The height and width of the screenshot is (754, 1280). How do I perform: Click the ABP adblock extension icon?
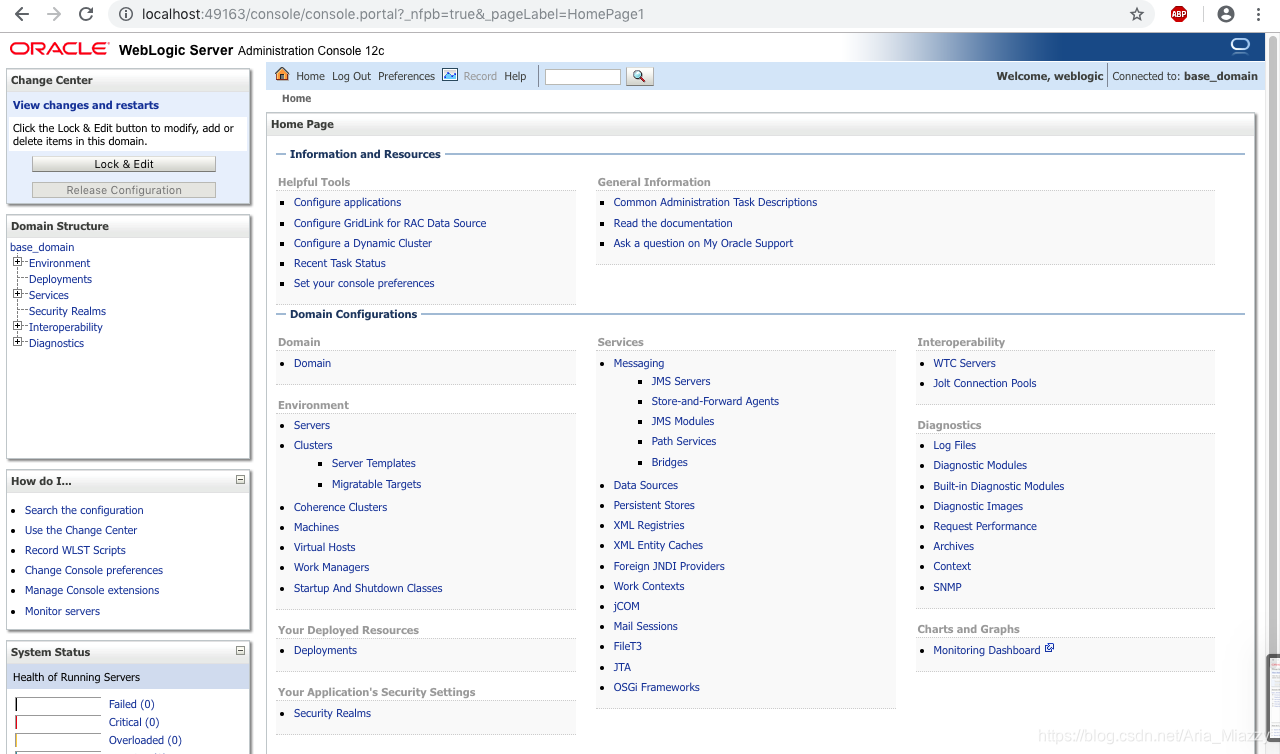pyautogui.click(x=1179, y=14)
